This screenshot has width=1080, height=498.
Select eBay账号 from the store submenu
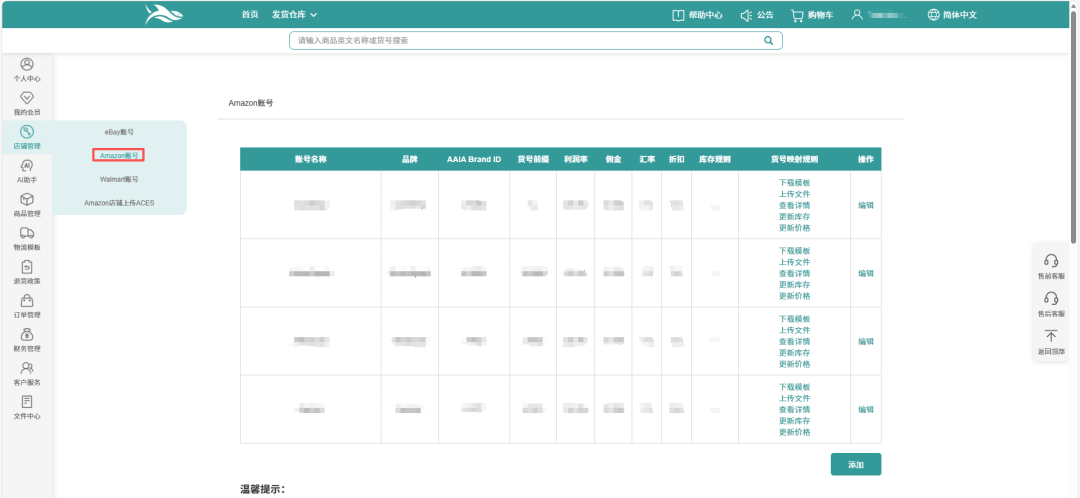[119, 132]
